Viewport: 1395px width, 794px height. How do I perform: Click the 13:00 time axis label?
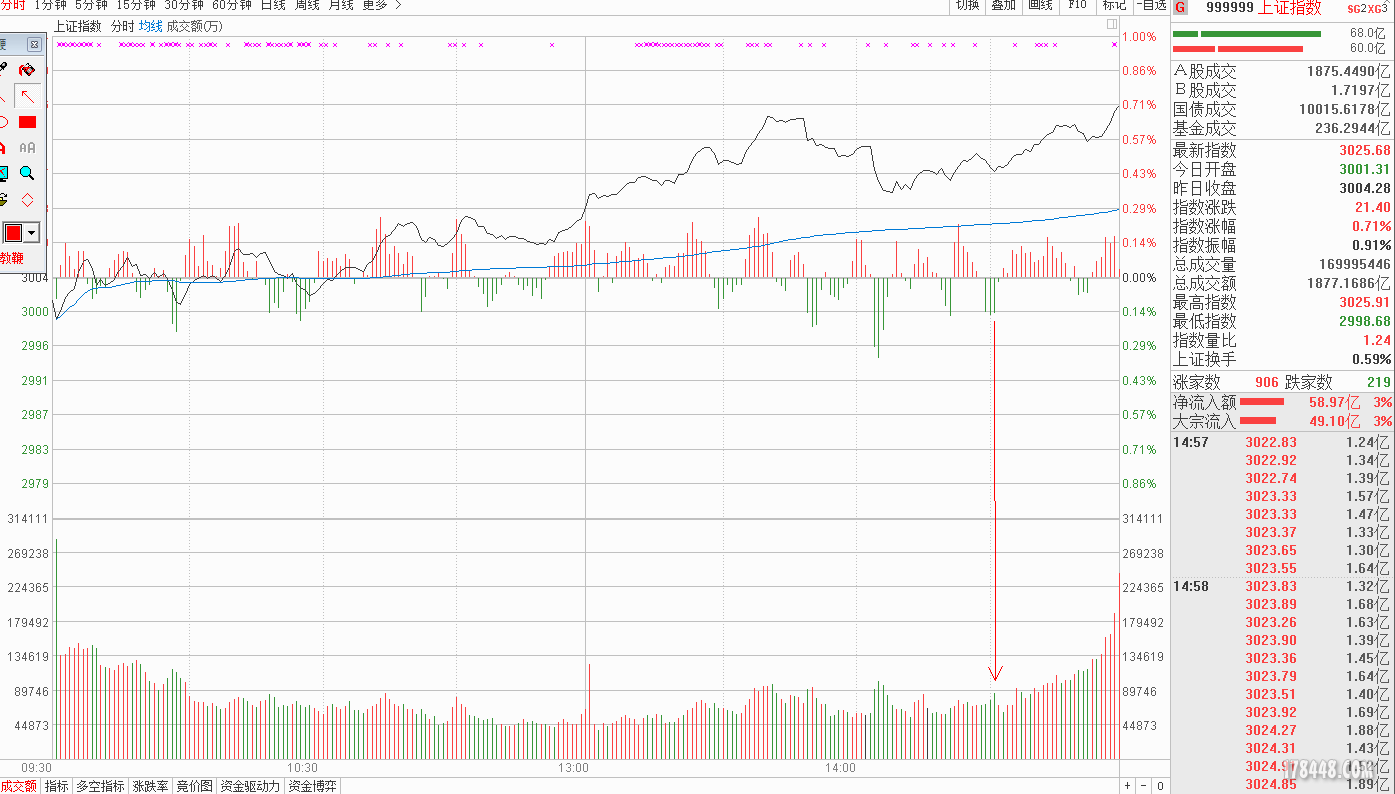pos(574,768)
